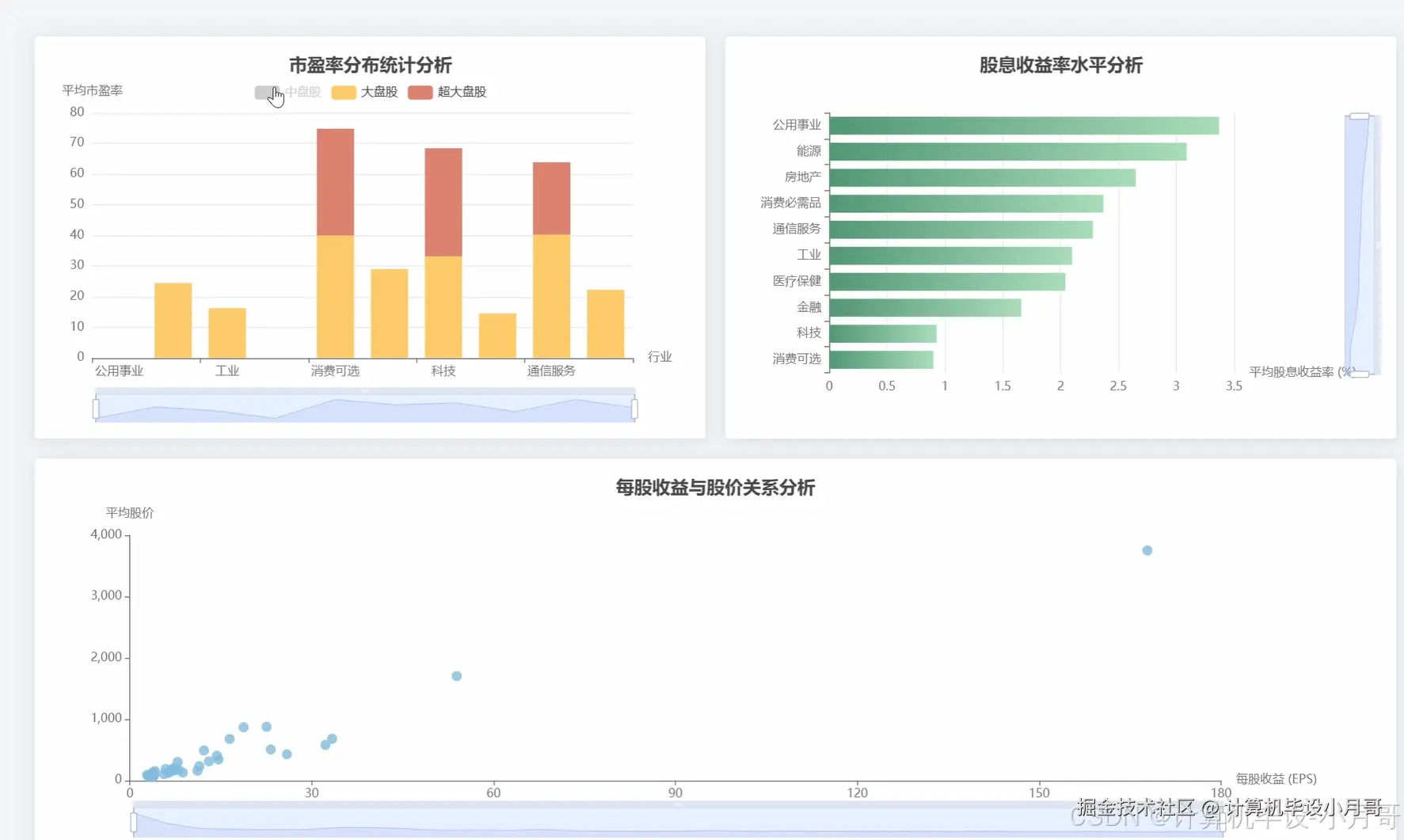Click the 行业 x-axis label
Screen dimensions: 1404x840
point(660,357)
